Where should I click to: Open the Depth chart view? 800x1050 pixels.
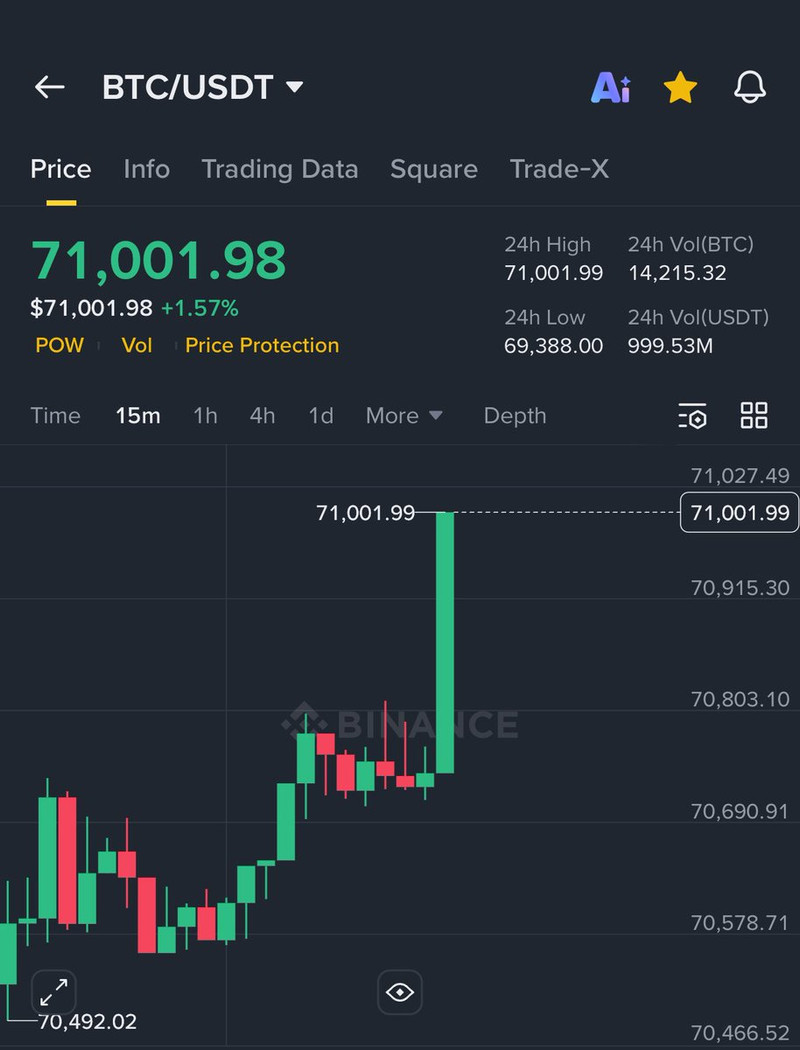[515, 416]
